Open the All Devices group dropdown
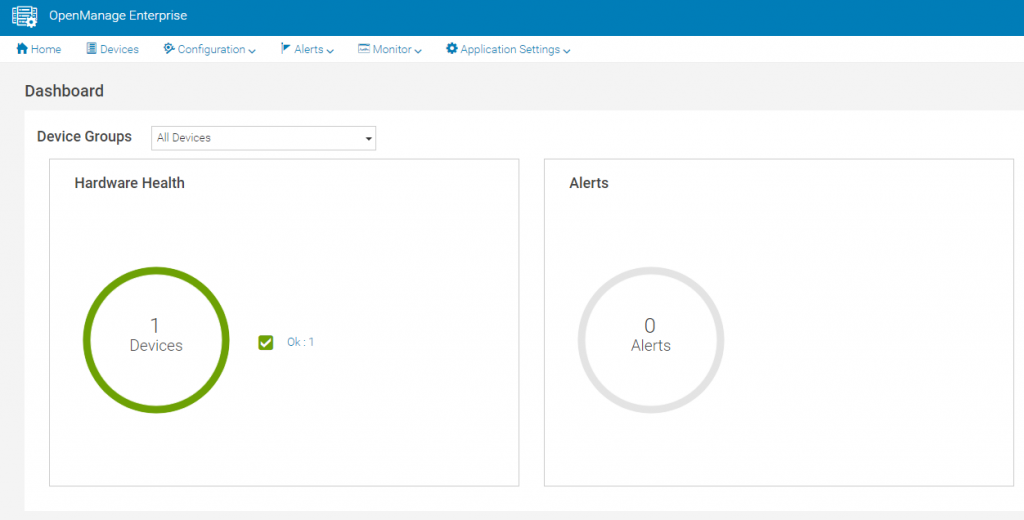The image size is (1024, 520). [263, 138]
